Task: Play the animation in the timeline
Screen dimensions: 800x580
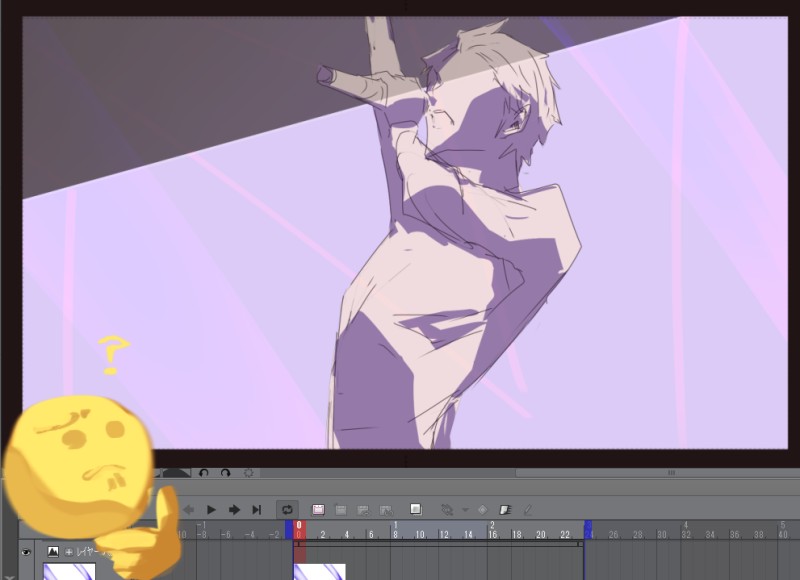Action: pos(211,510)
